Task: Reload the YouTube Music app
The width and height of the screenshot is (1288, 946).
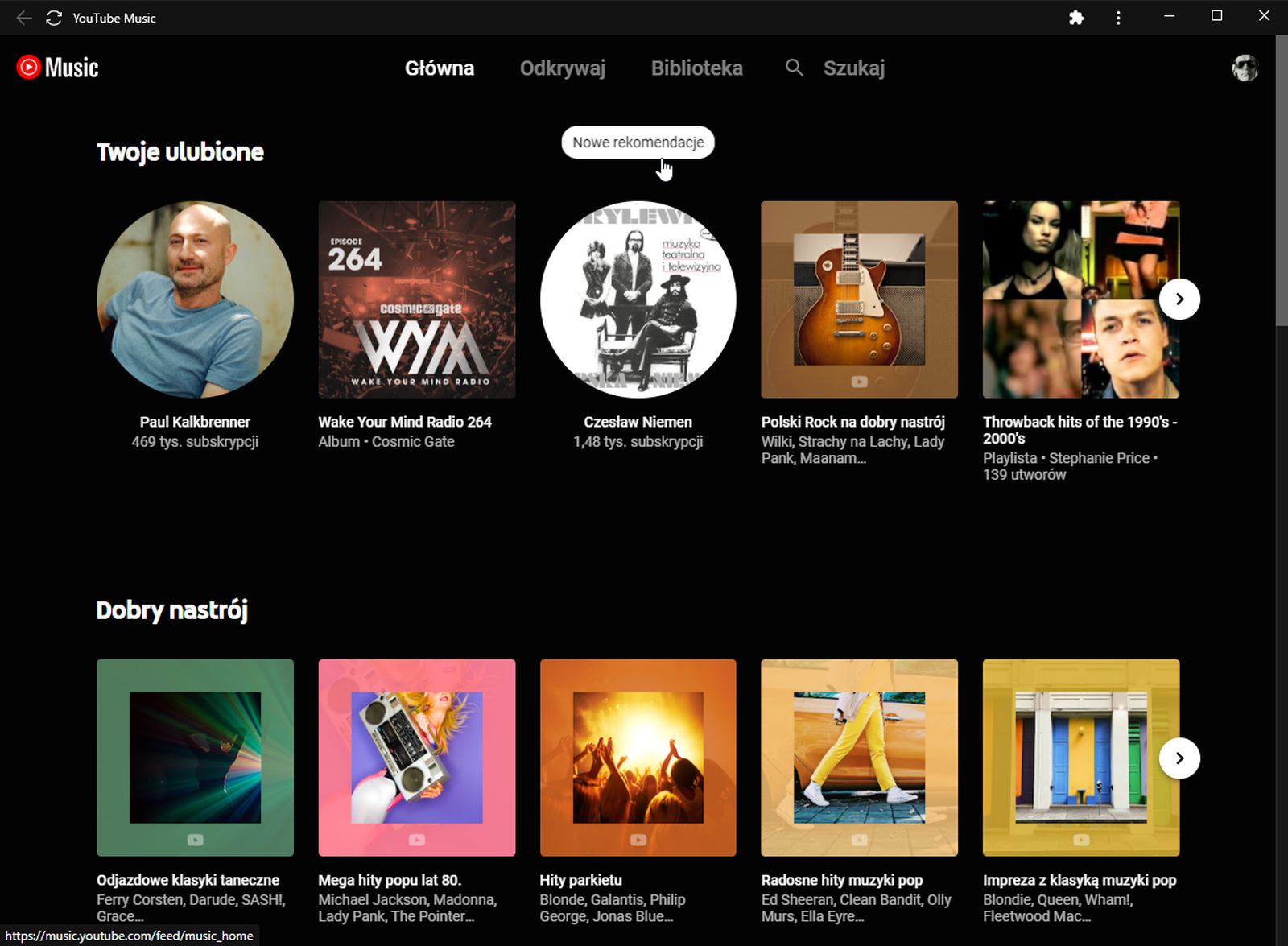Action: tap(54, 18)
